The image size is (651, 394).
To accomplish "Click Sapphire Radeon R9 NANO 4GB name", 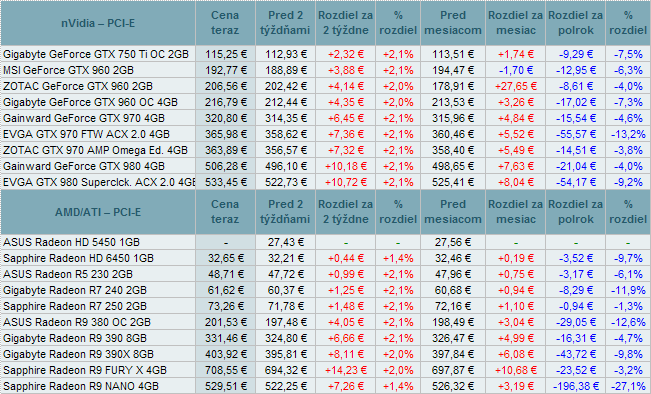I will point(81,387).
